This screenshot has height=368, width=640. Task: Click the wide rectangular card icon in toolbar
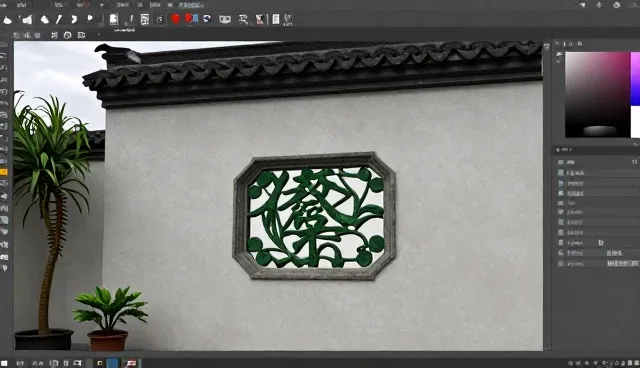click(225, 19)
